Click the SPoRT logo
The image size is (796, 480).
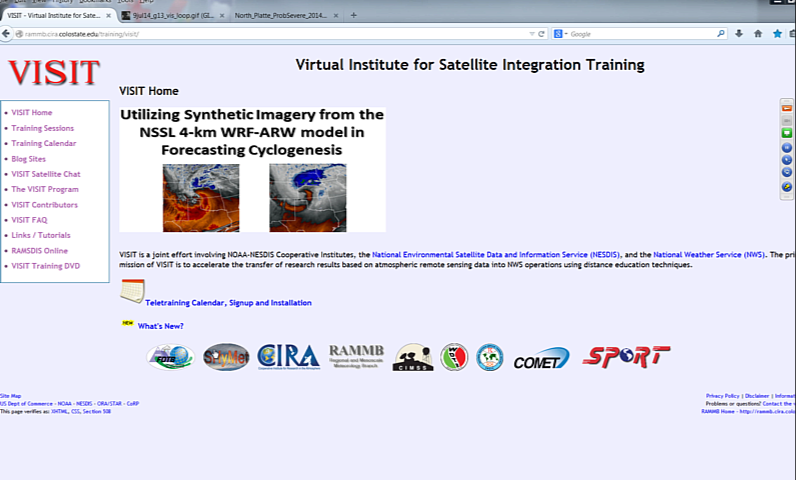[626, 356]
